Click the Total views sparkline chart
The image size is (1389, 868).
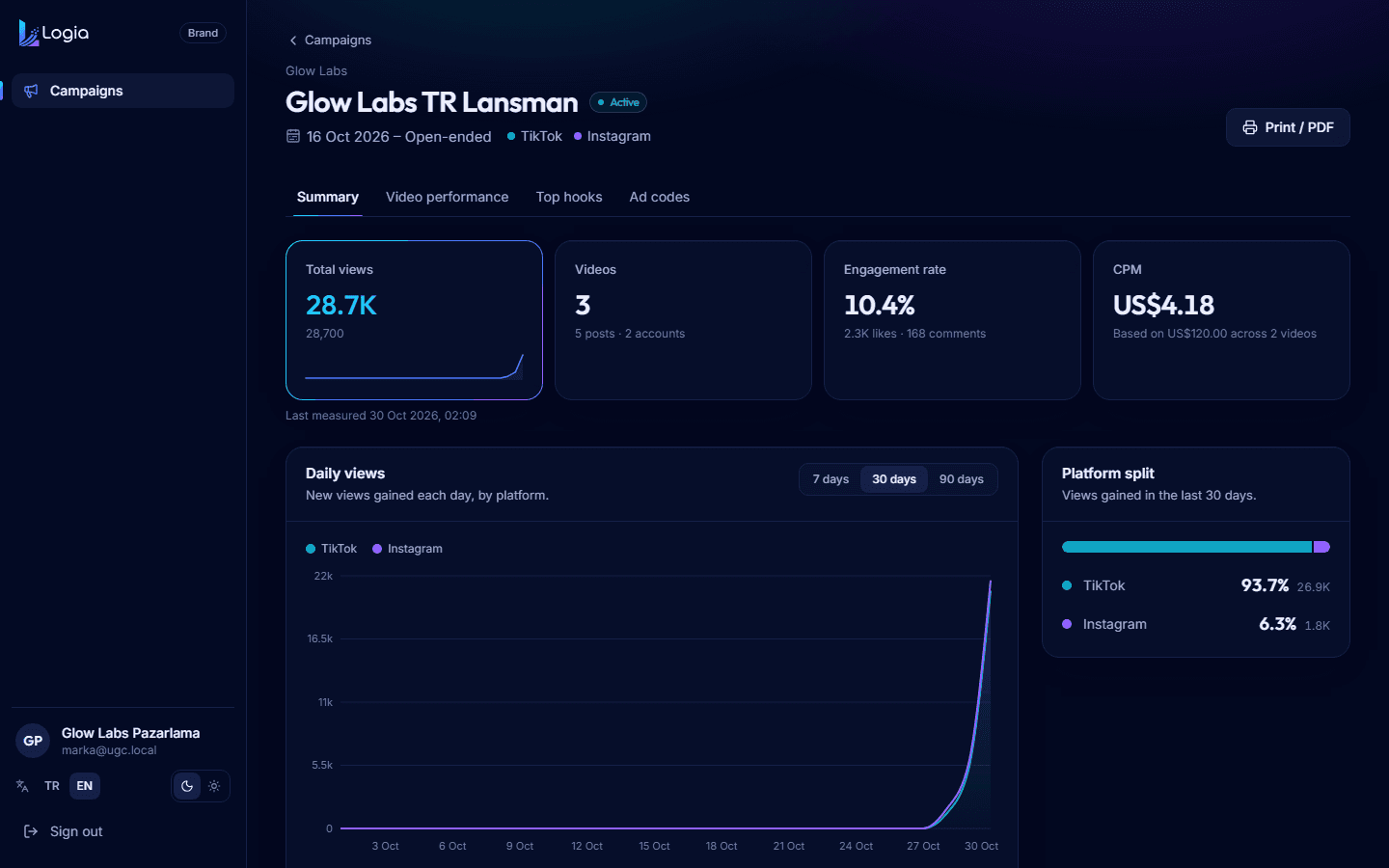pos(414,366)
